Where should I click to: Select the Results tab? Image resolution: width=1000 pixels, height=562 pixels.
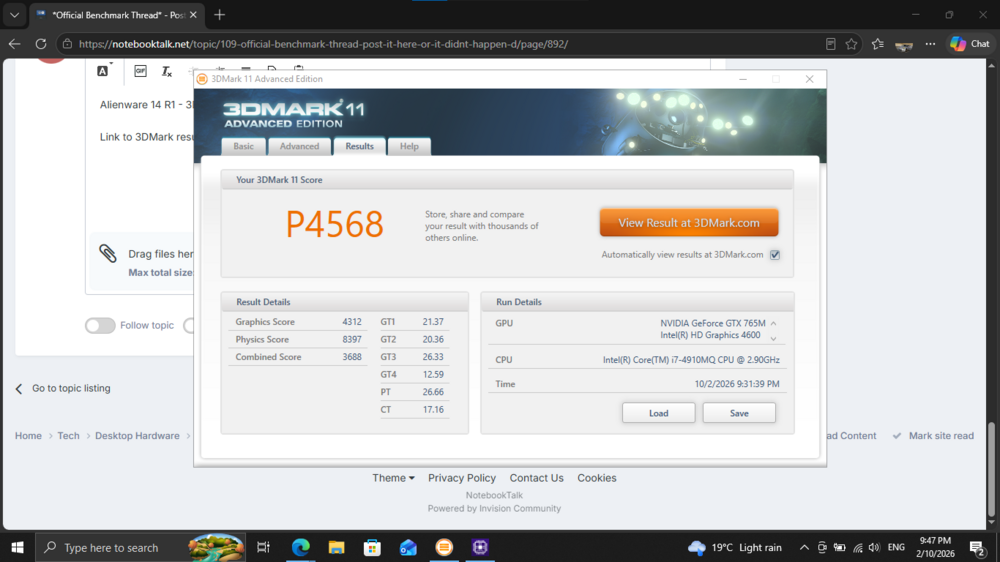pyautogui.click(x=360, y=146)
